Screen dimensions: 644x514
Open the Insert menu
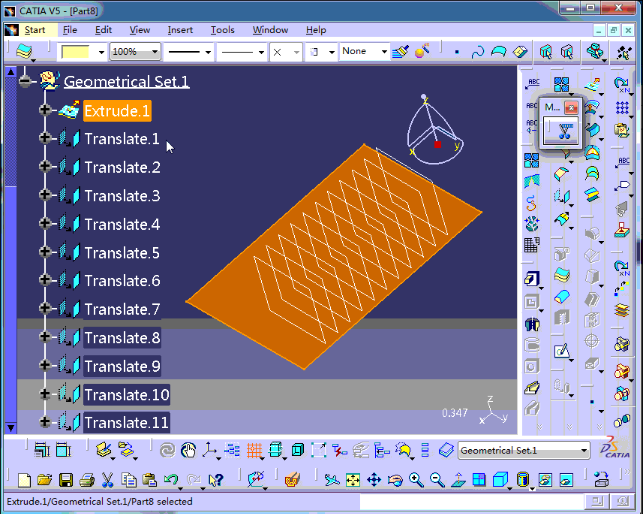180,30
